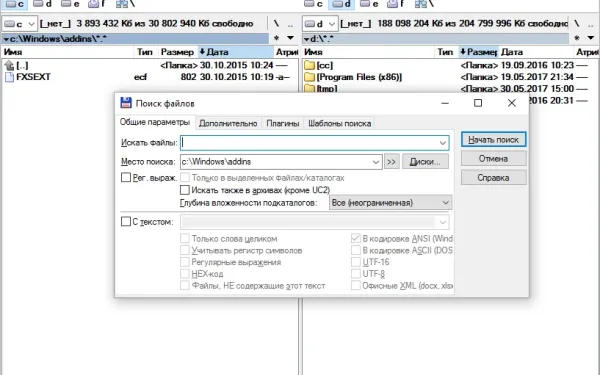Select drive c button in left panel bar

[15, 4]
